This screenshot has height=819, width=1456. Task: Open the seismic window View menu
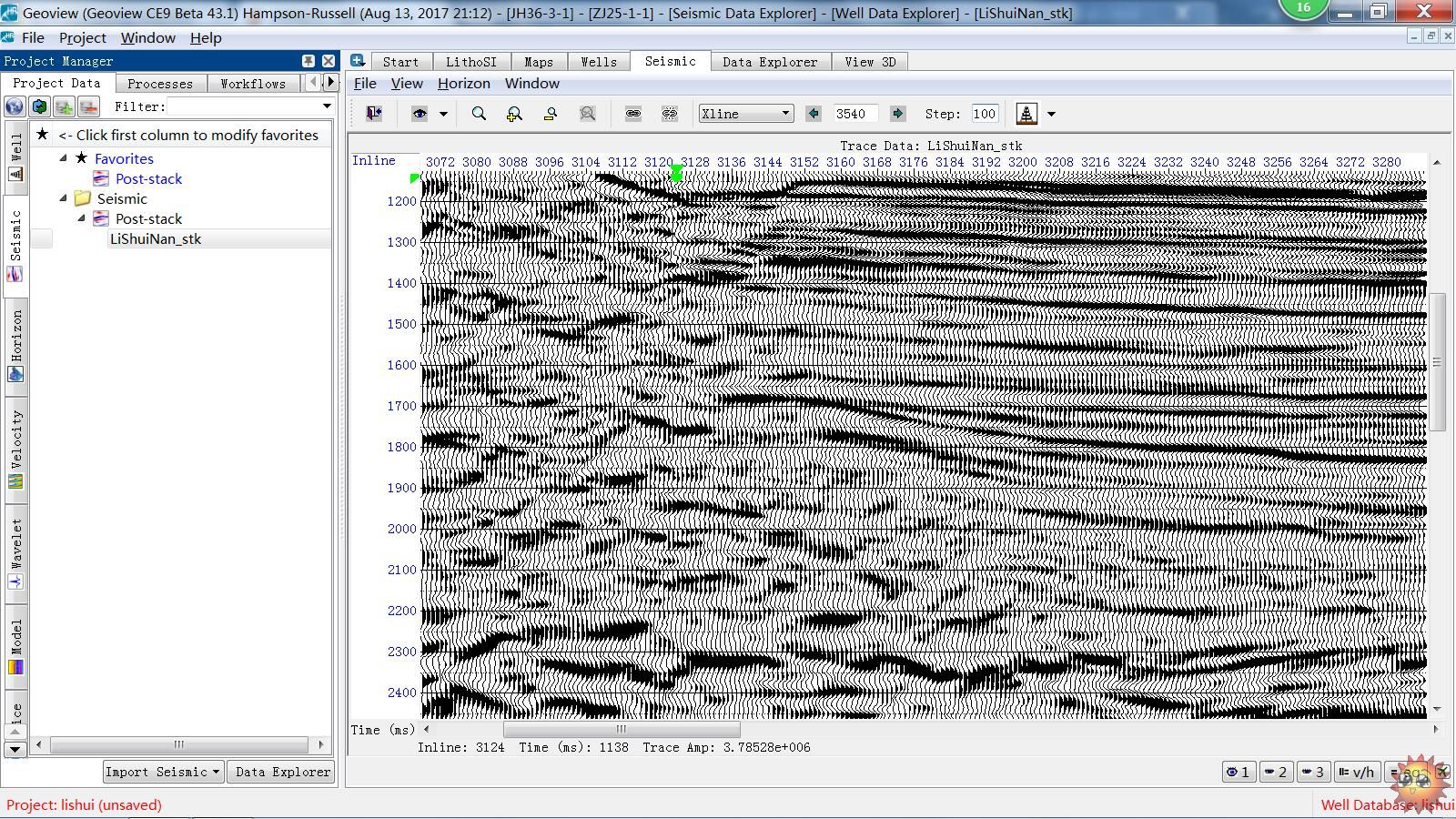[x=407, y=83]
